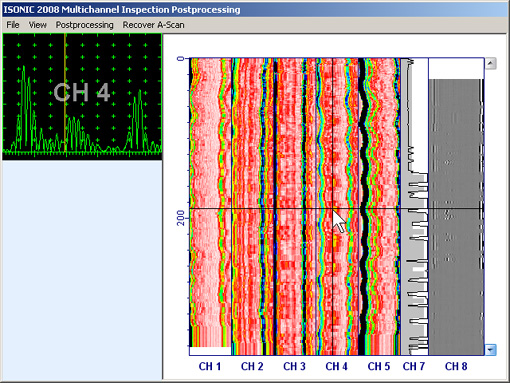The width and height of the screenshot is (510, 383).
Task: Select the CH 5 strip chart
Action: pyautogui.click(x=379, y=206)
